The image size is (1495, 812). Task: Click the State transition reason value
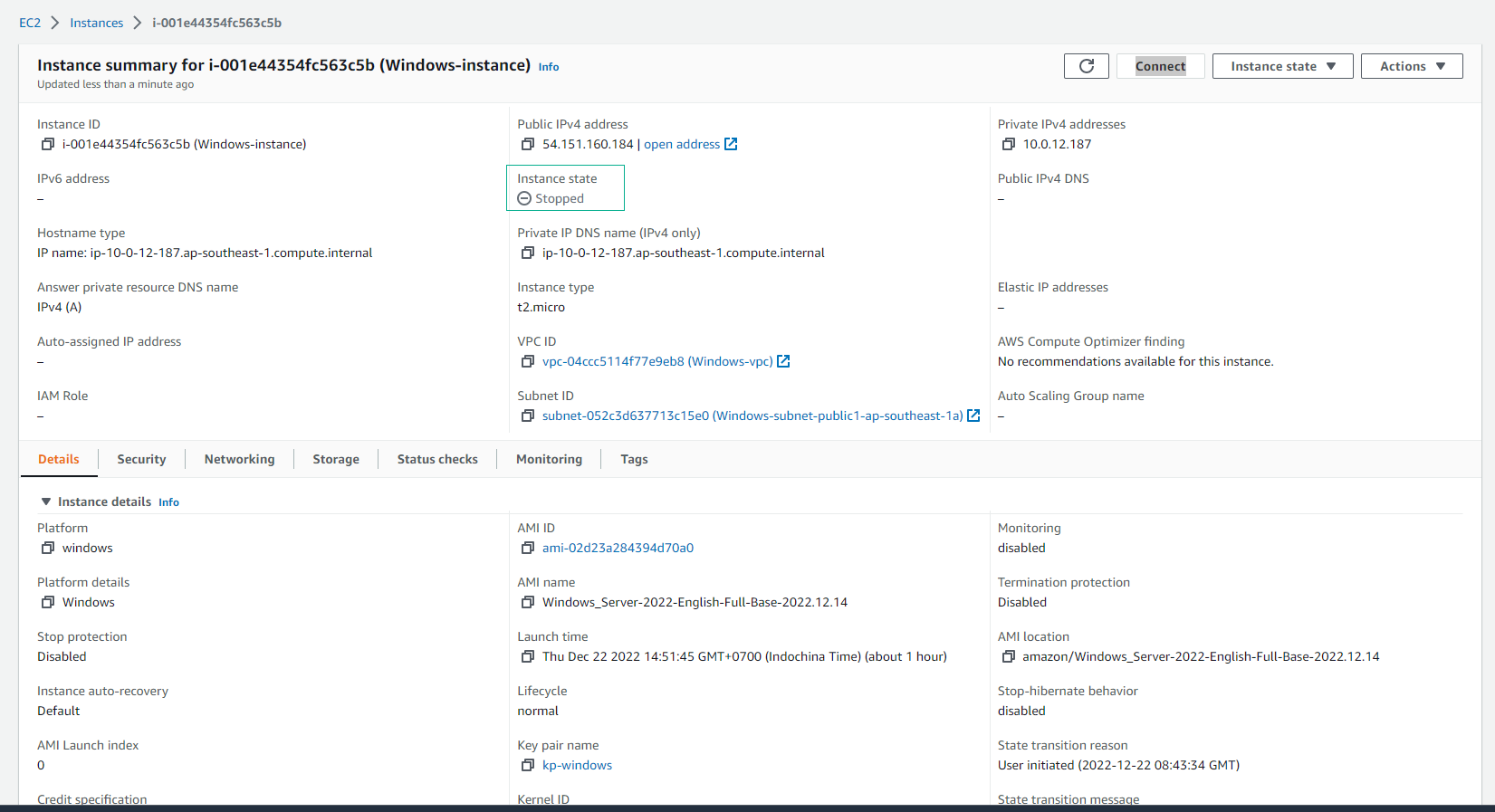pyautogui.click(x=1118, y=765)
